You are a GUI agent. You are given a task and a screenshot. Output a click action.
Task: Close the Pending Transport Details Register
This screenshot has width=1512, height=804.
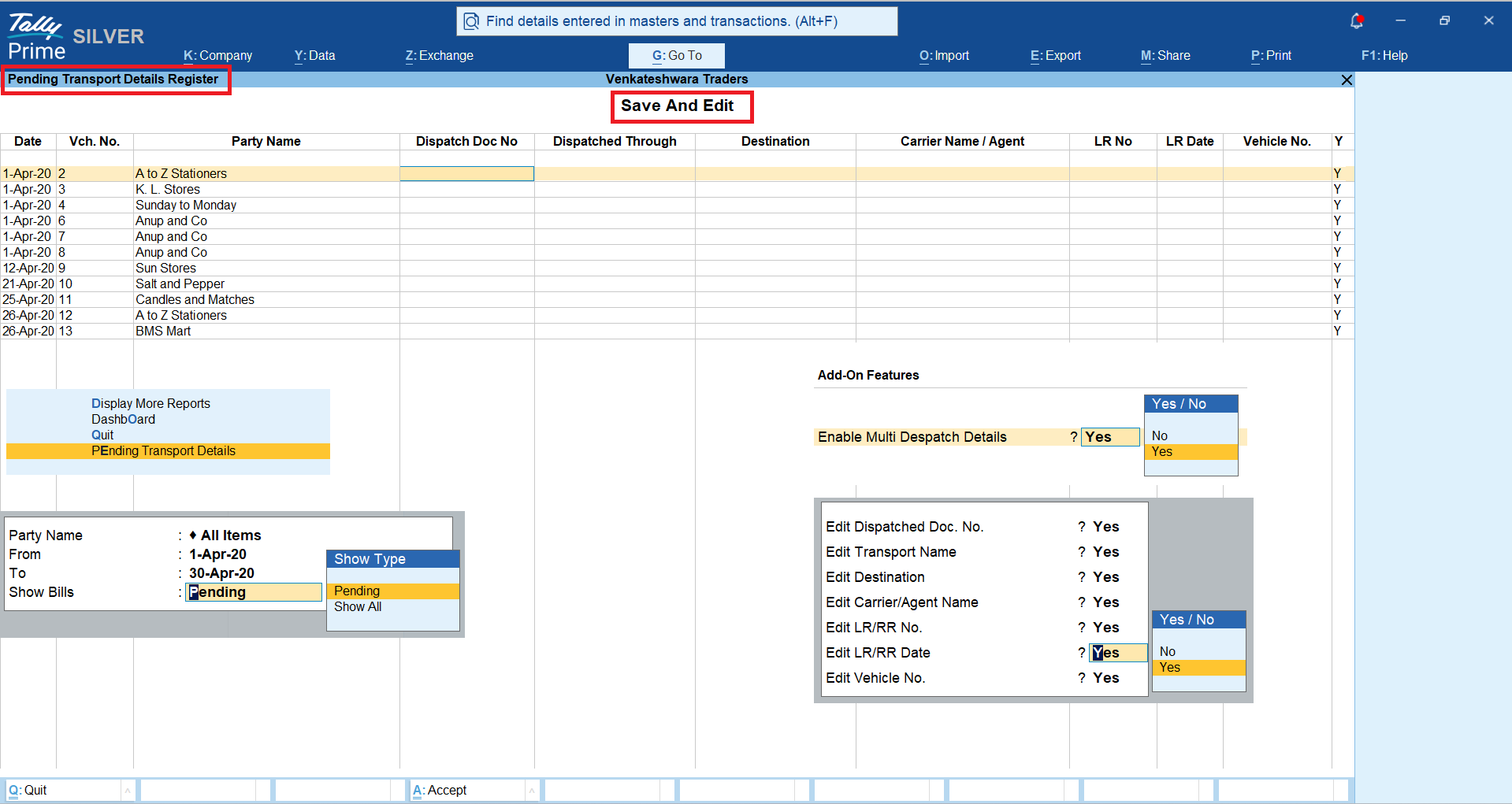[1347, 80]
